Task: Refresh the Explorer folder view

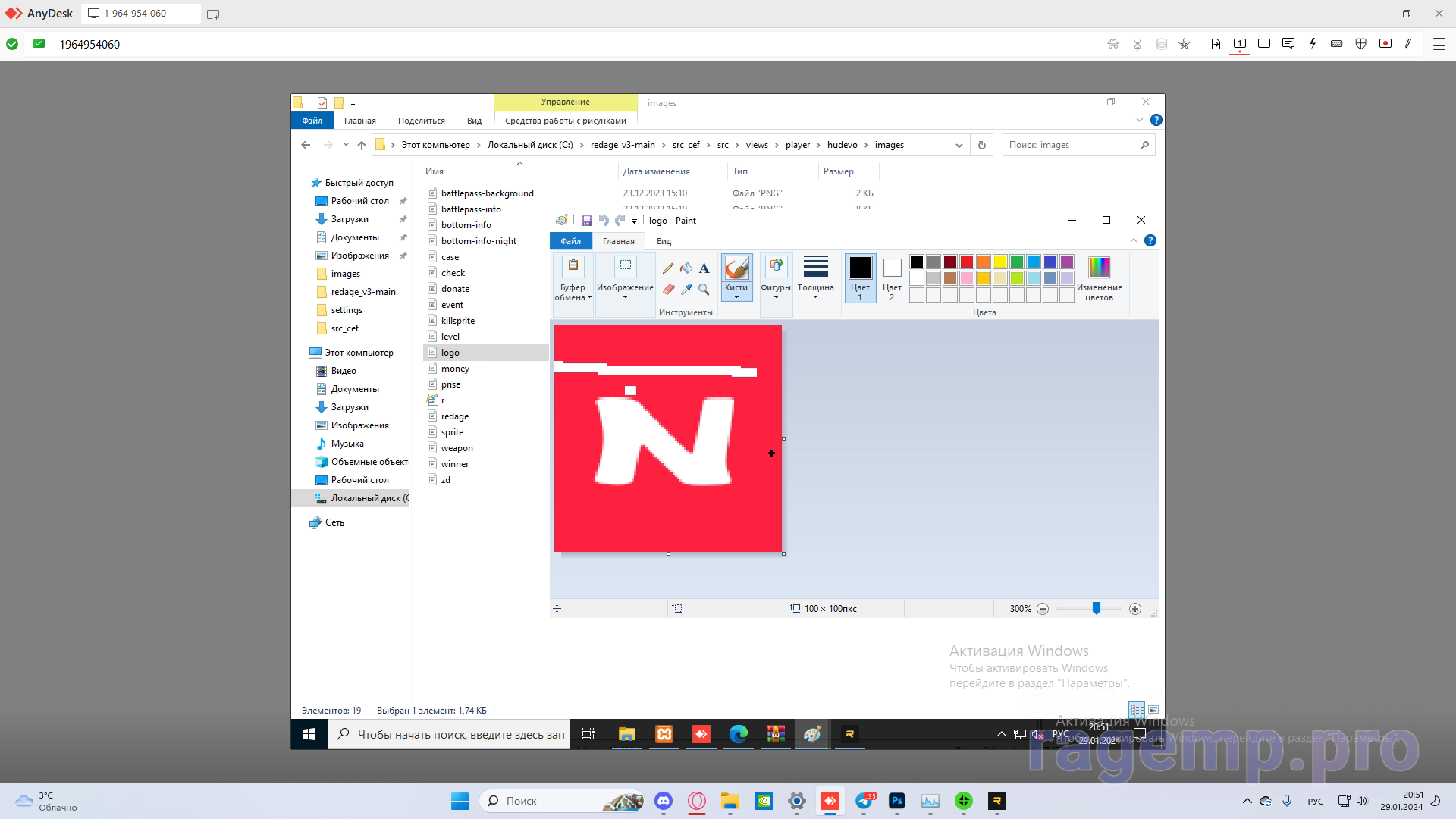Action: pyautogui.click(x=982, y=145)
